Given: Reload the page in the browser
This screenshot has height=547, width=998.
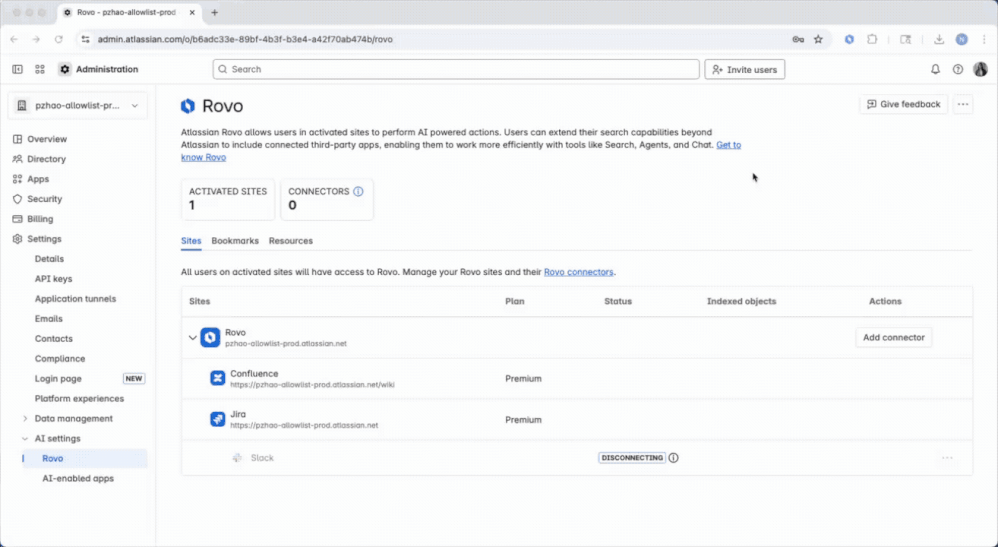Looking at the screenshot, I should tap(59, 39).
